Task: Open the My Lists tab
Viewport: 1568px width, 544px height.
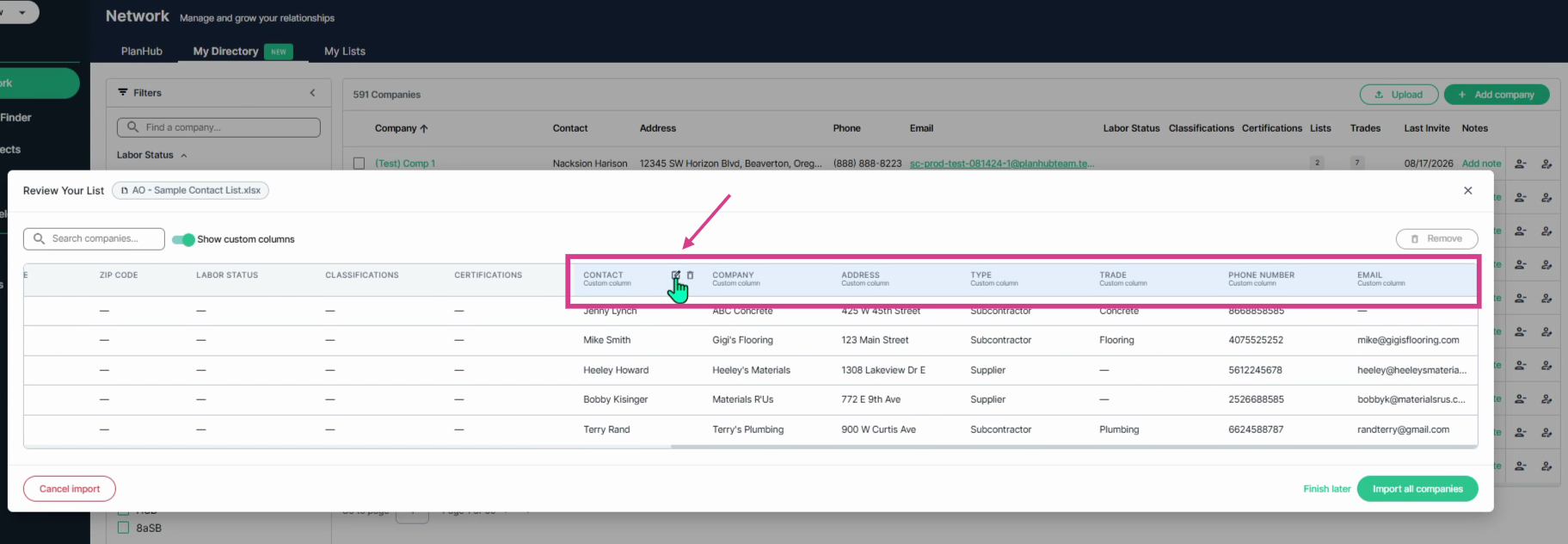Action: coord(345,52)
